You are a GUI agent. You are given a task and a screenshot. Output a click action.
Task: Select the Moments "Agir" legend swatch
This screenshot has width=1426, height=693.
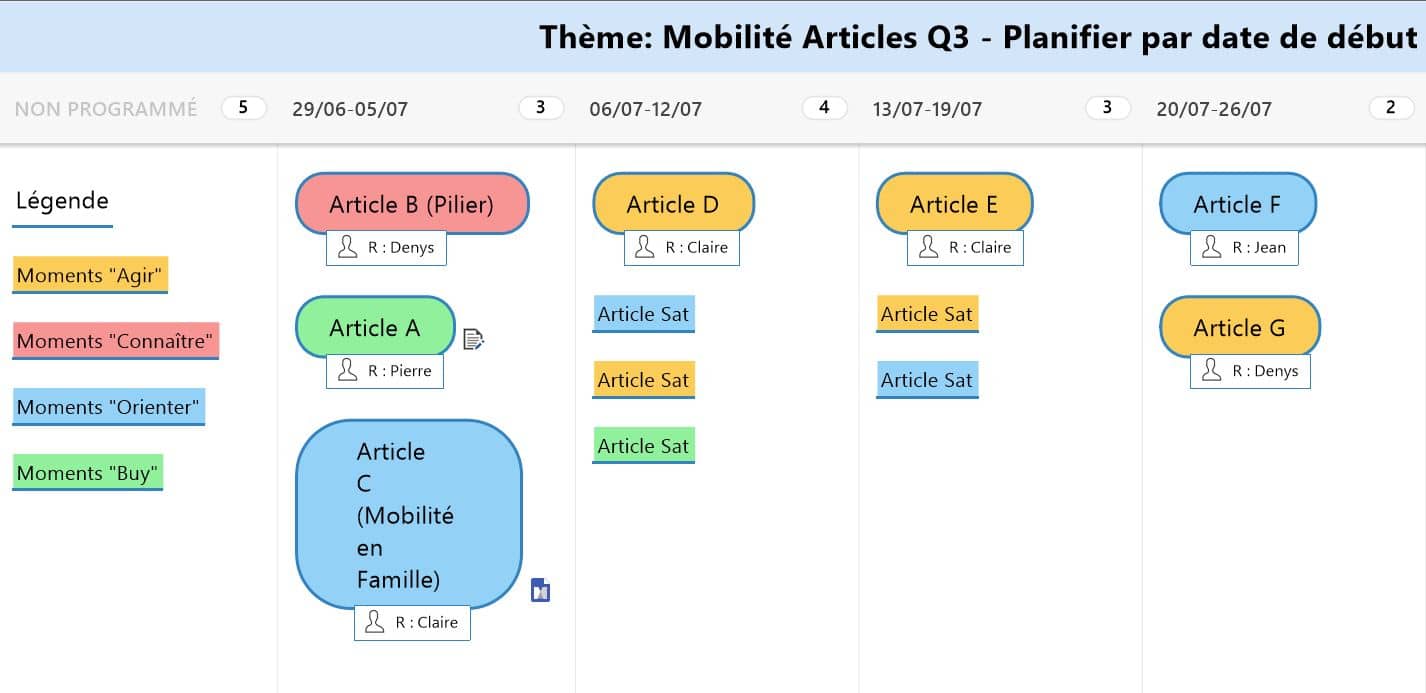point(90,275)
